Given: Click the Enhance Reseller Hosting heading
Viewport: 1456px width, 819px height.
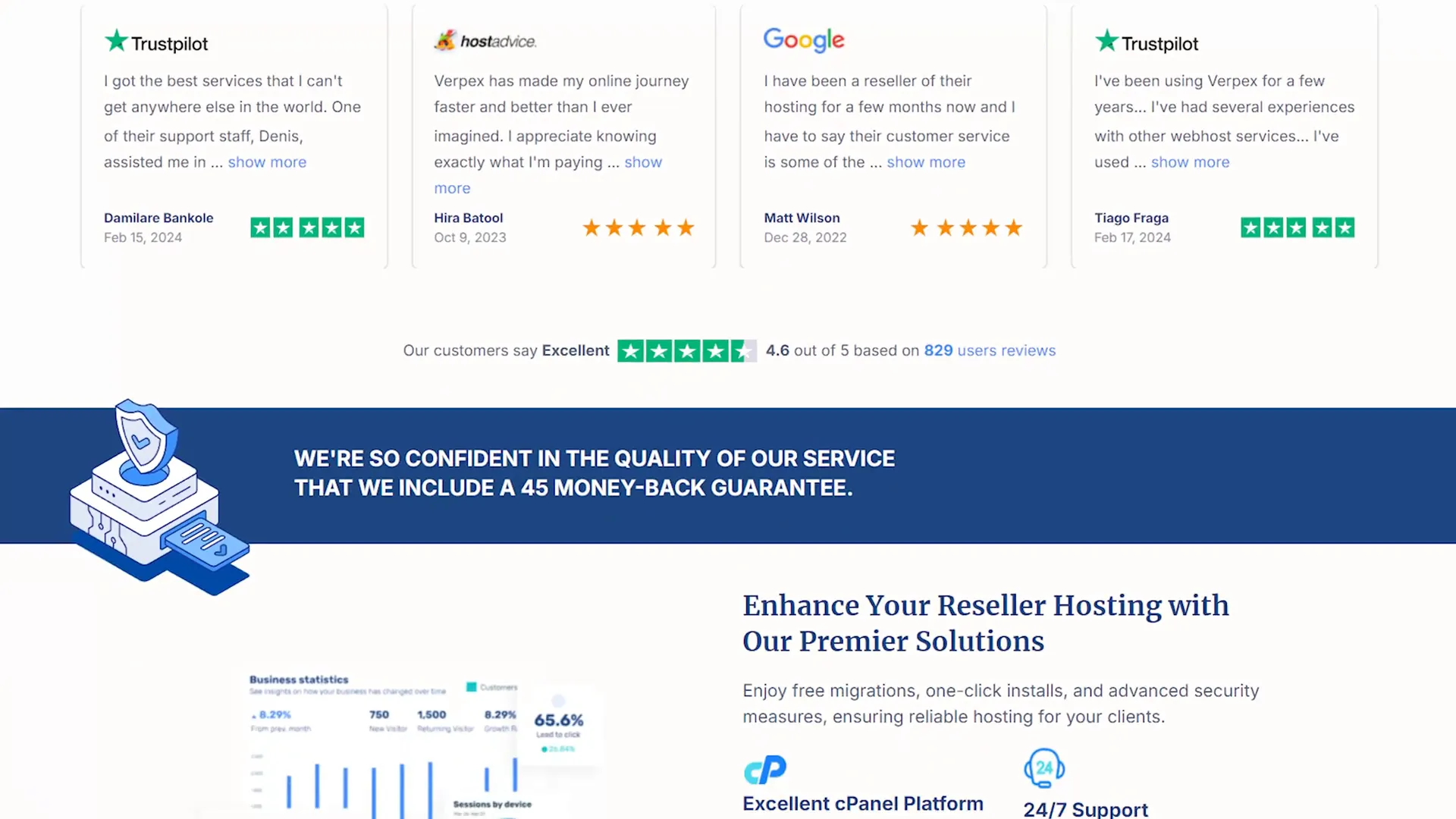Looking at the screenshot, I should coord(986,623).
